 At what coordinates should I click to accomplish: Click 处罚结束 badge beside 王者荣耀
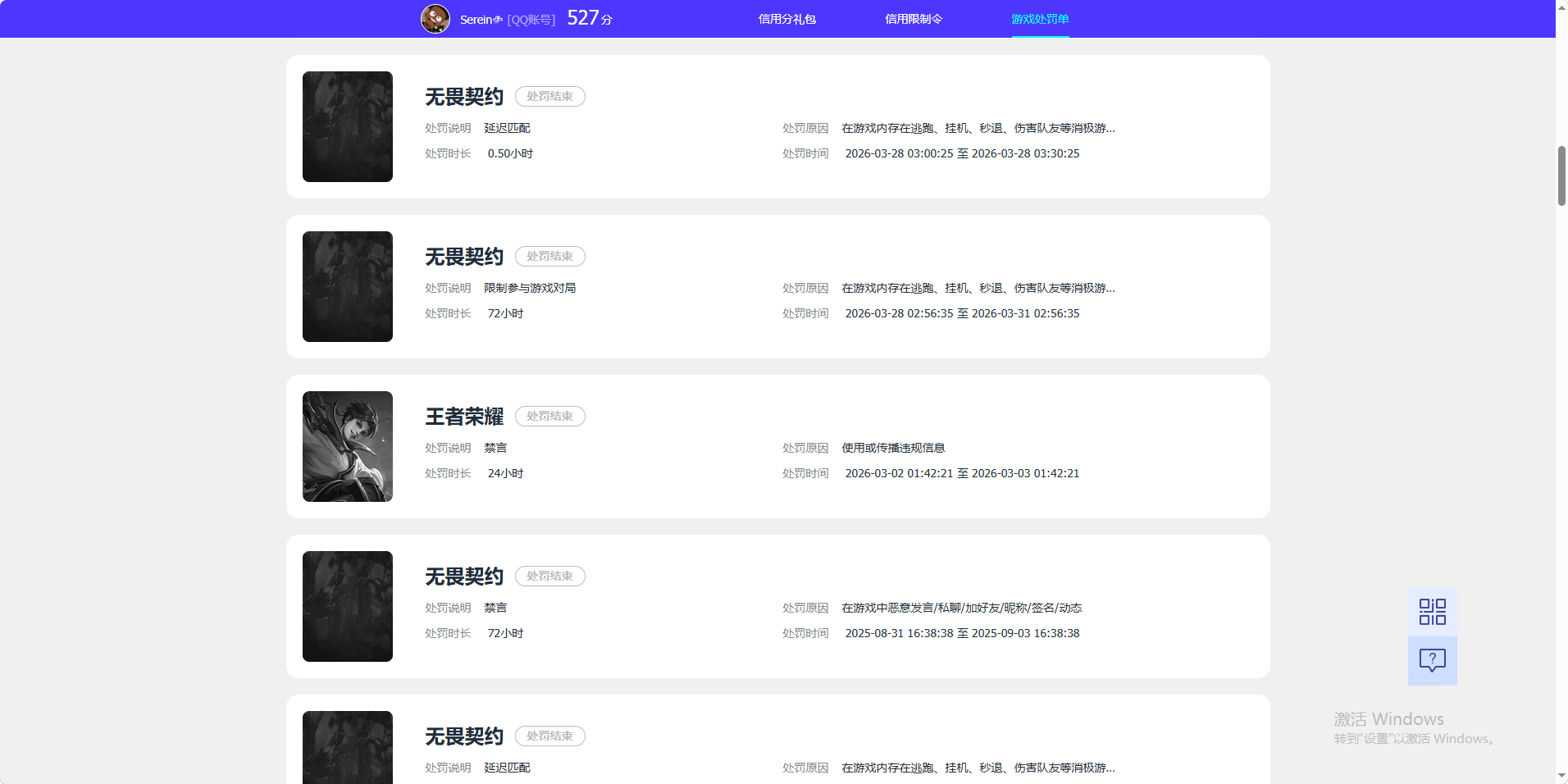point(550,416)
